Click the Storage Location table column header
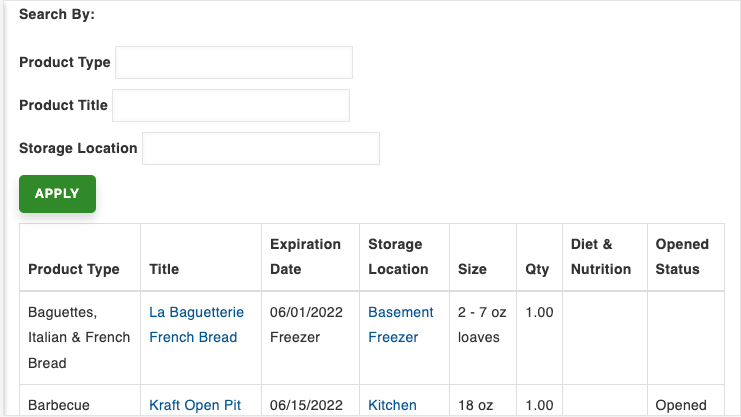Viewport: 741px width, 417px height. (x=398, y=257)
